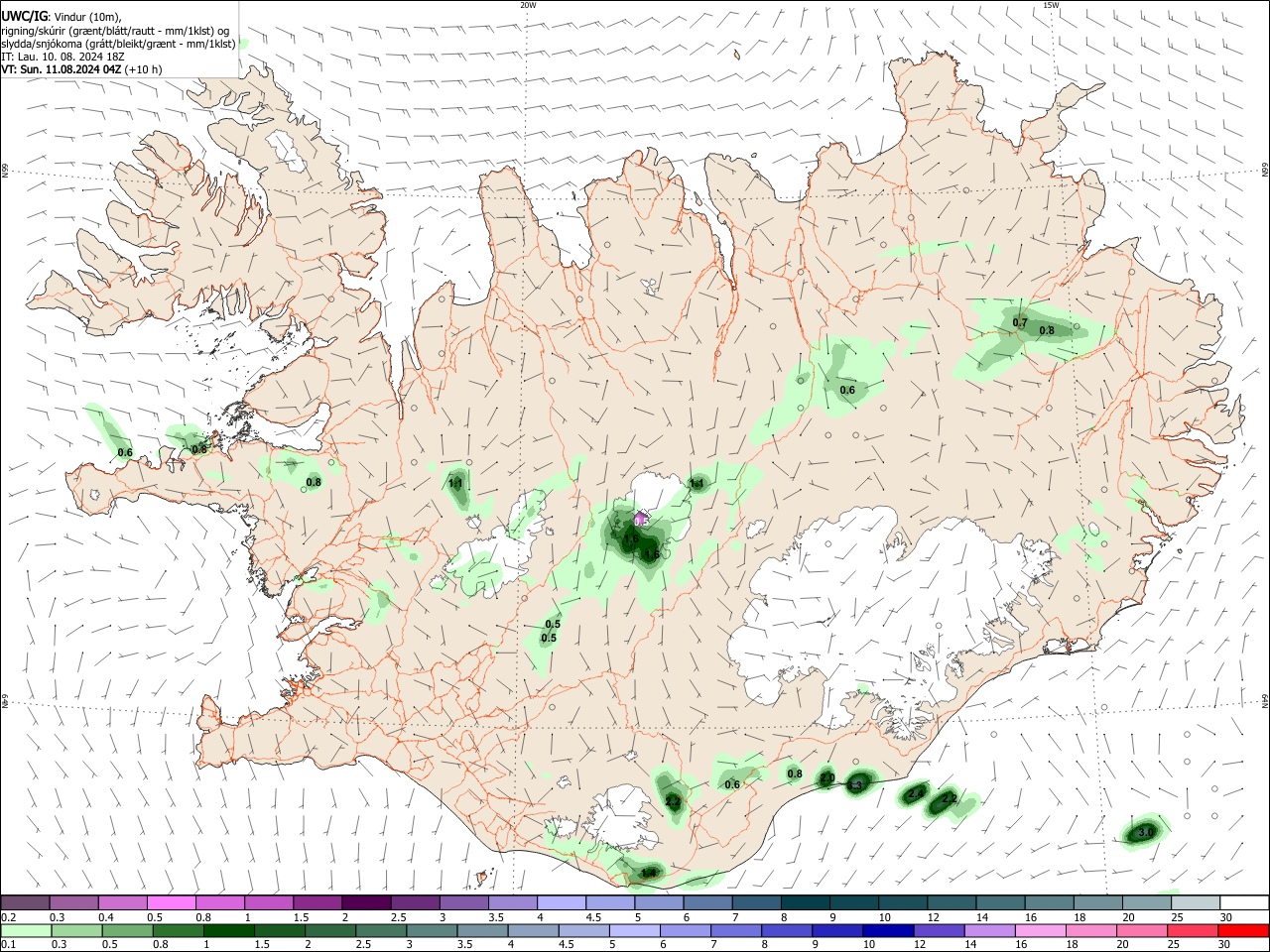This screenshot has height=952, width=1270.
Task: Click the palest green 0.1 swatch in lower scale
Action: coord(26,930)
